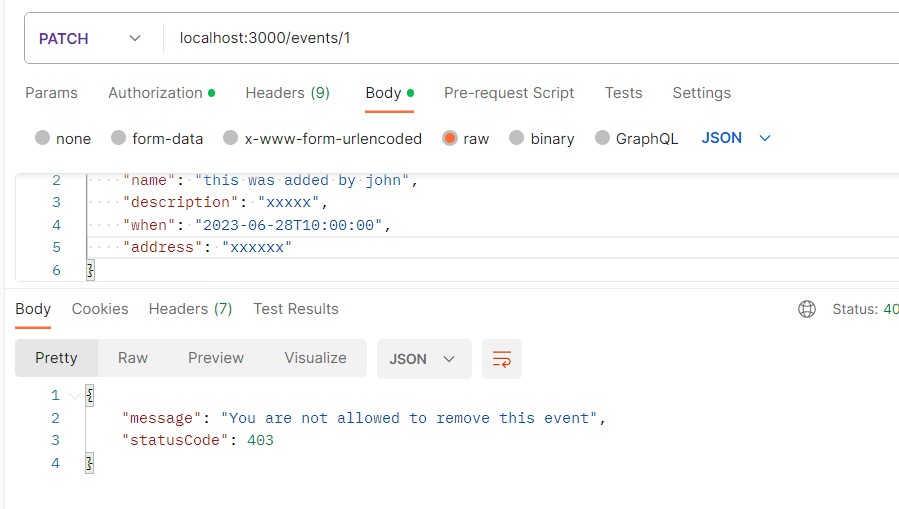Open the Test Results tab
The width and height of the screenshot is (899, 509).
point(296,309)
